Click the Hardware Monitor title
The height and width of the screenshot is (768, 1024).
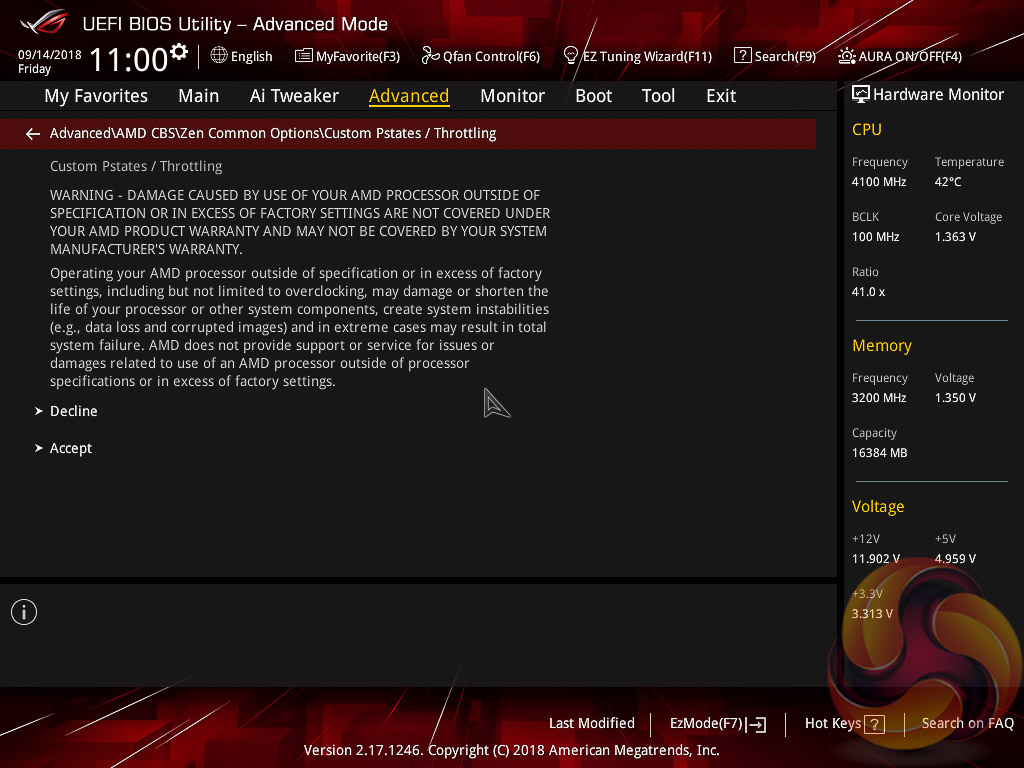[x=938, y=95]
